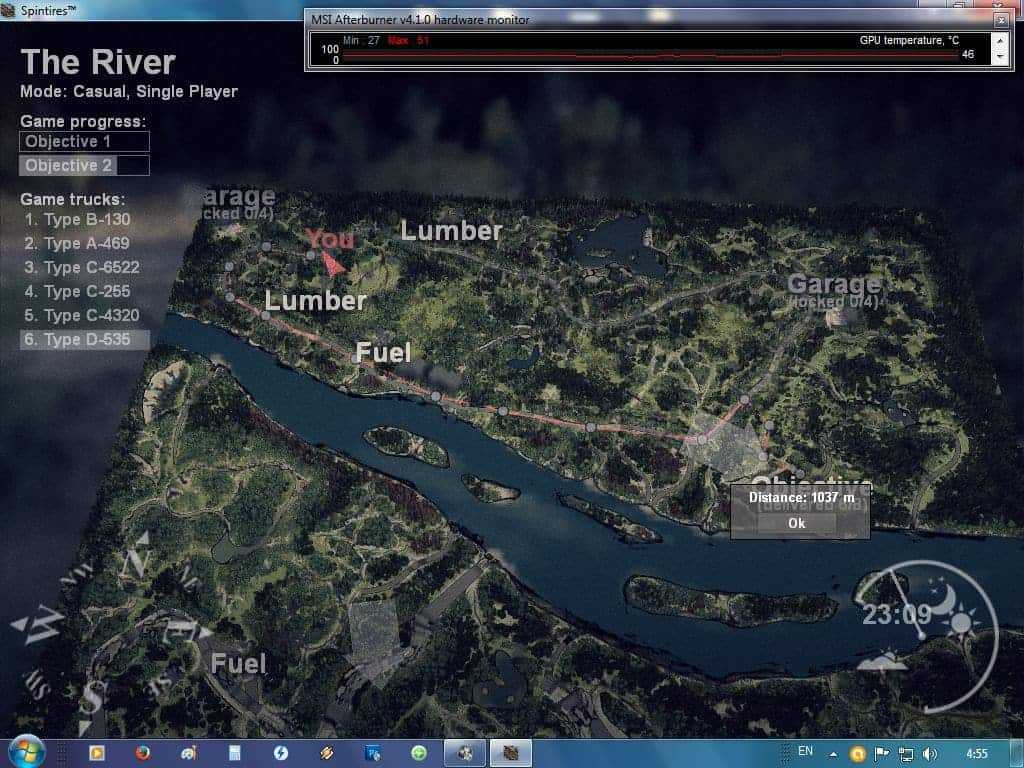Open the green round taskbar icon
Viewport: 1024px width, 768px height.
pyautogui.click(x=419, y=753)
